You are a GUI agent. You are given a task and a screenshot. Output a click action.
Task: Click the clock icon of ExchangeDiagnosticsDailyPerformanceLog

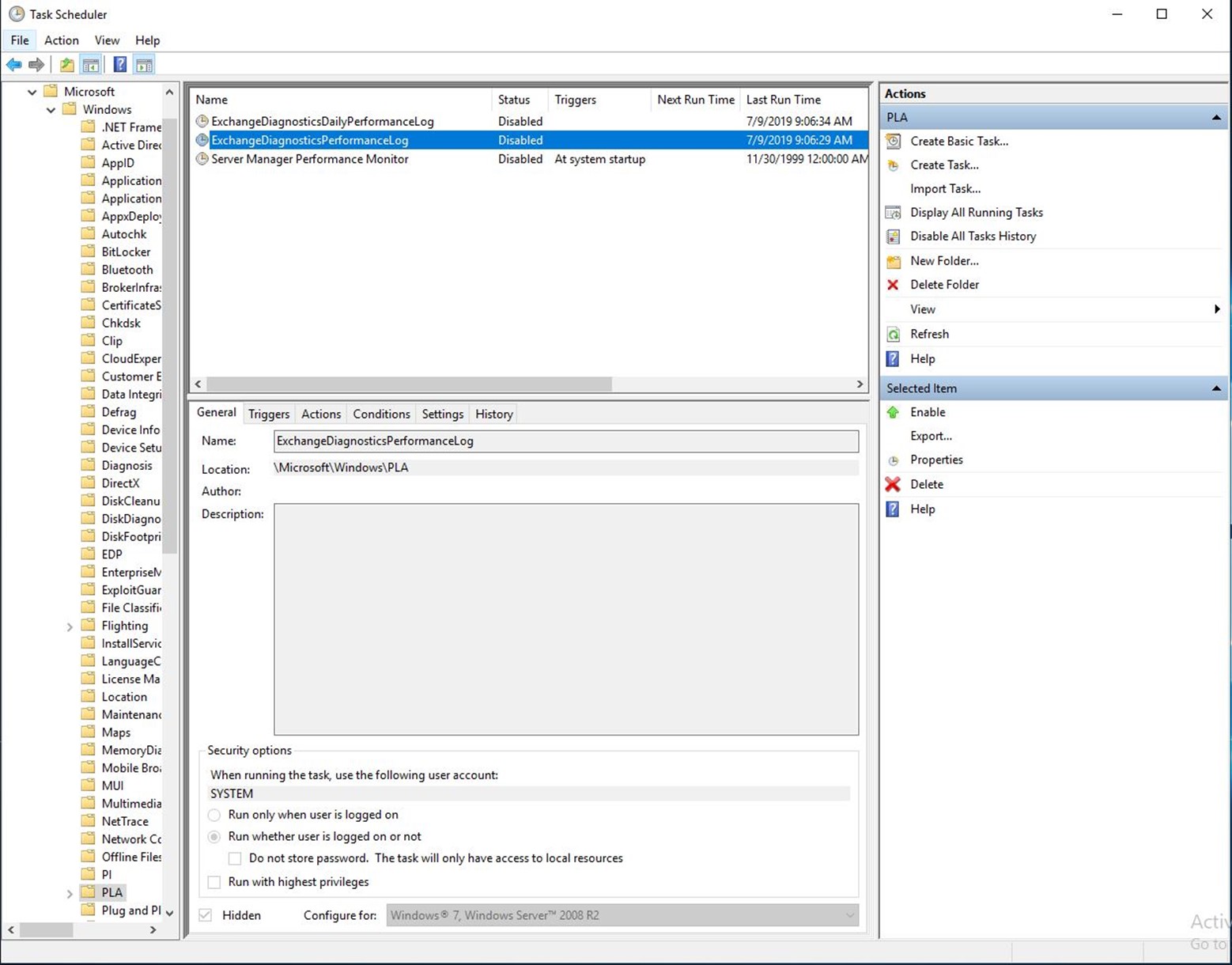point(202,121)
